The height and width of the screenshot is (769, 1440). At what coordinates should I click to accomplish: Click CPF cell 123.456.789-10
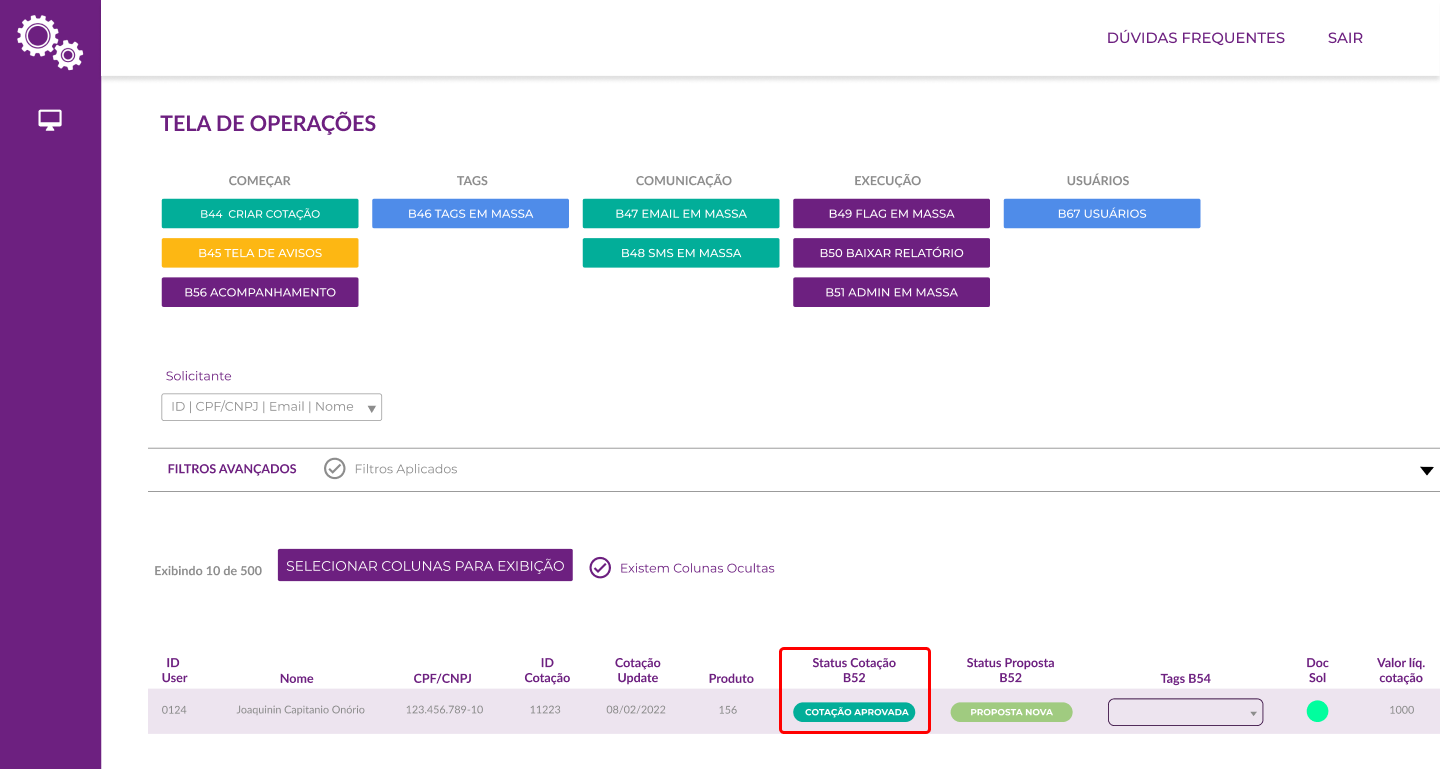(x=444, y=710)
